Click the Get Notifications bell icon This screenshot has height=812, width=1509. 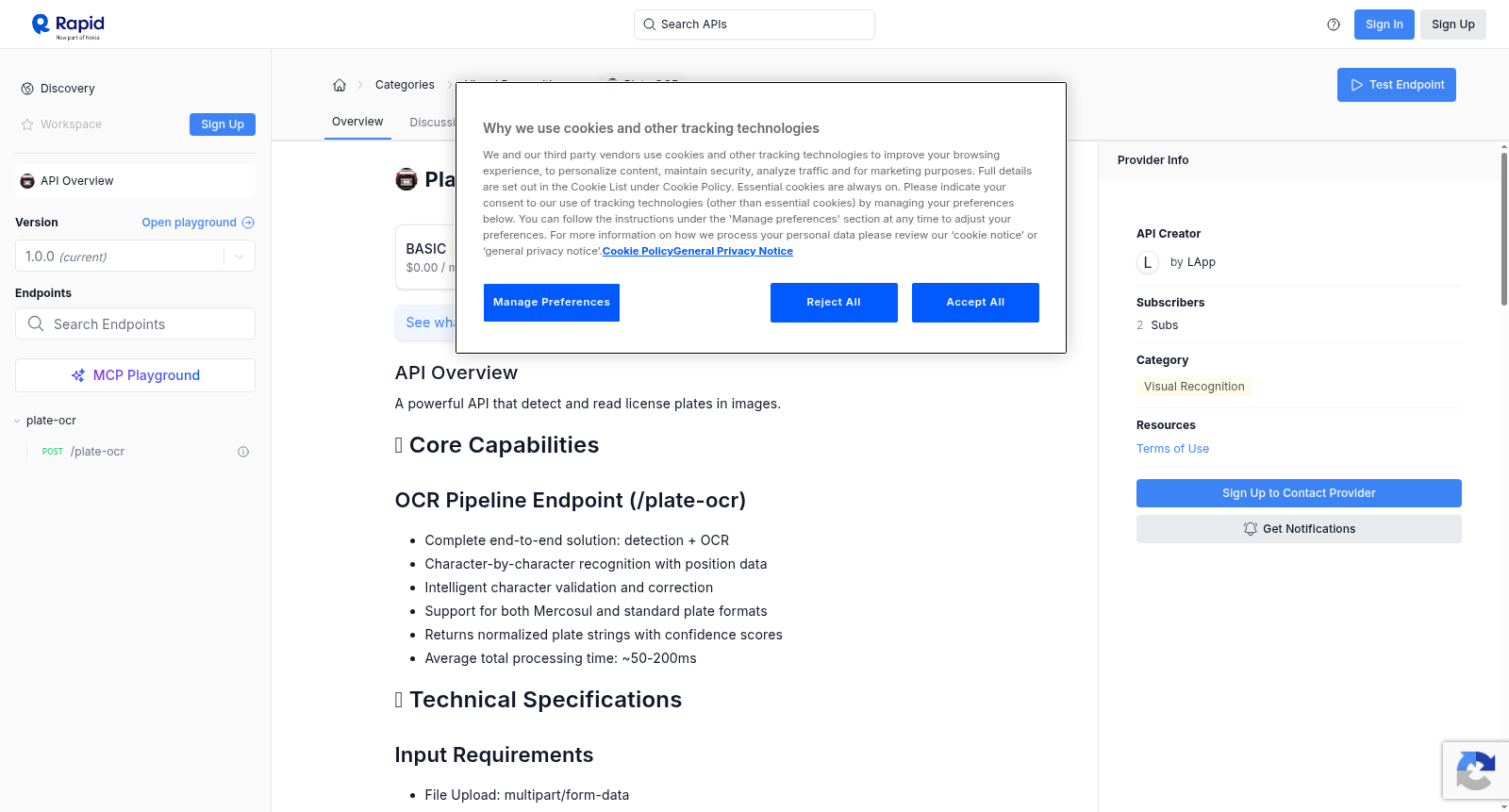[x=1251, y=529]
